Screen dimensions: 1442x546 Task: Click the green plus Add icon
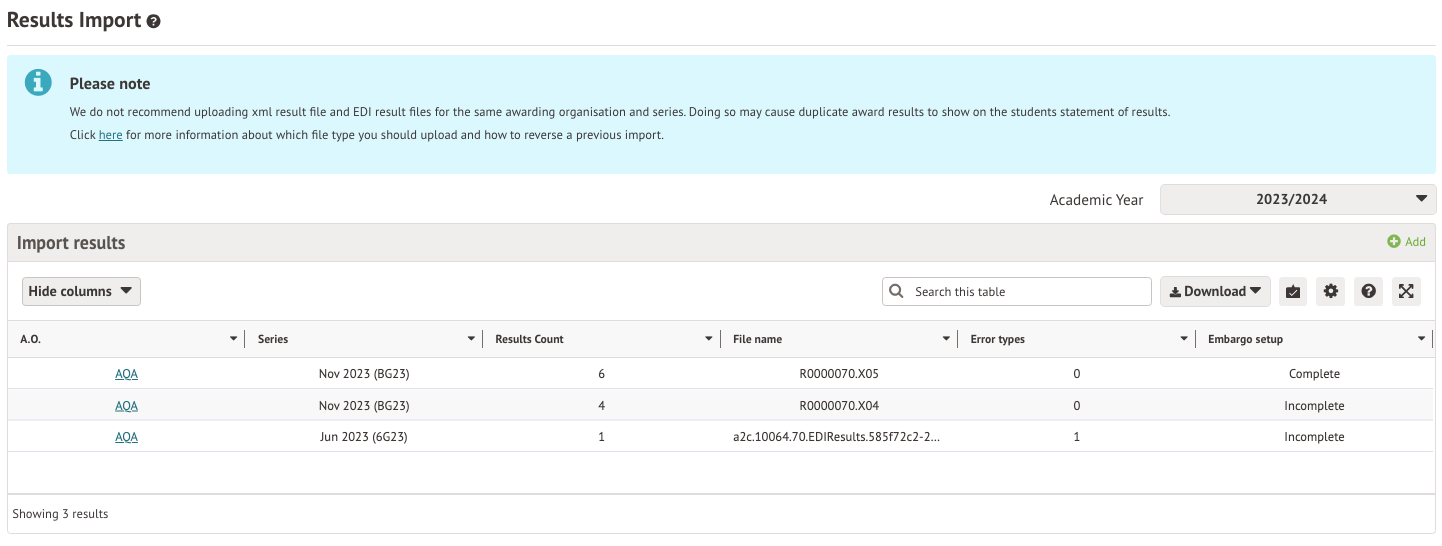pos(1394,242)
